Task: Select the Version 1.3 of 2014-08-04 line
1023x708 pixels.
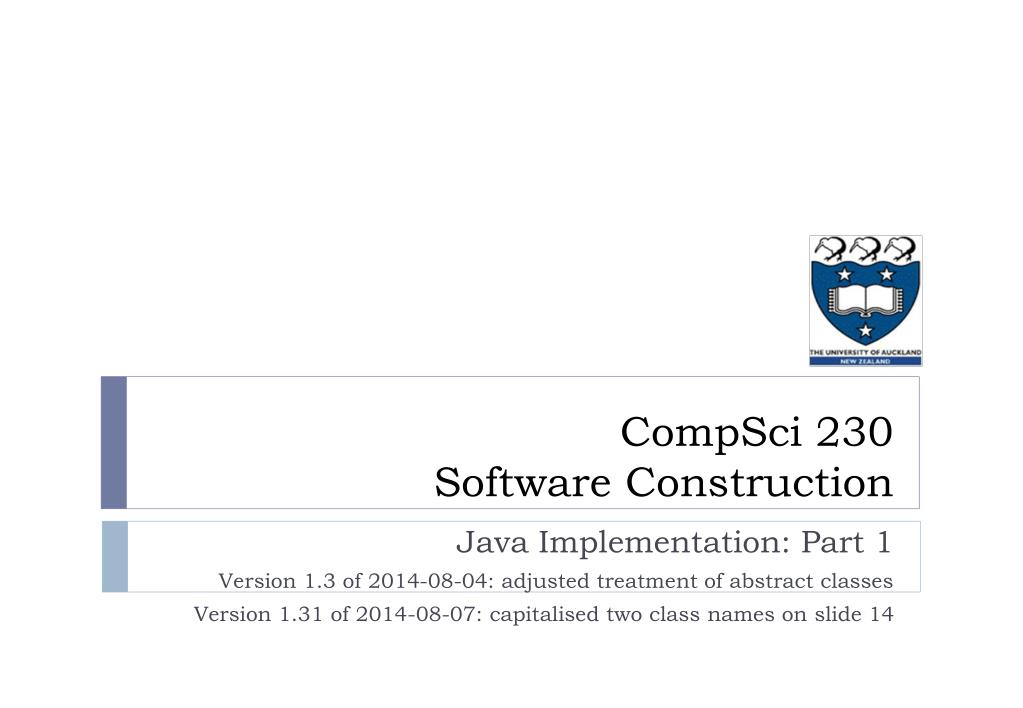Action: (555, 581)
